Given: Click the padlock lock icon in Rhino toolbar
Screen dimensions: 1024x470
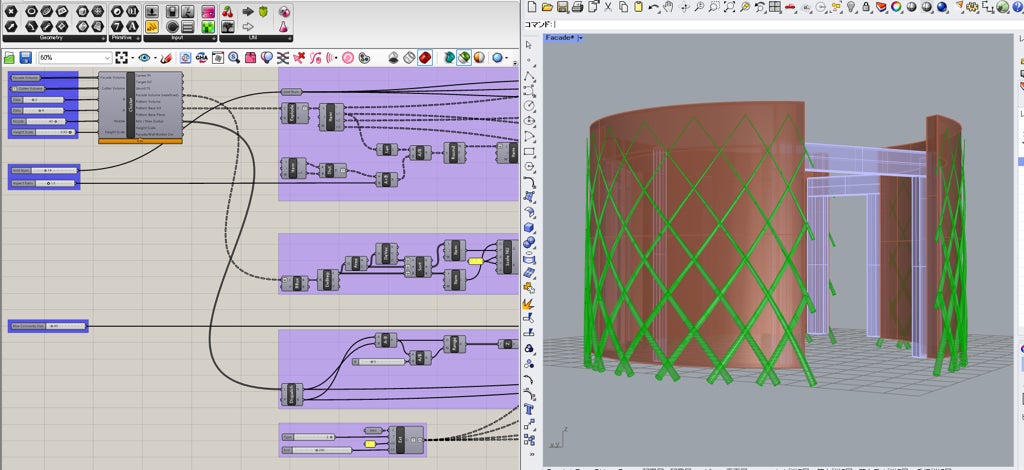Looking at the screenshot, I should click(868, 8).
